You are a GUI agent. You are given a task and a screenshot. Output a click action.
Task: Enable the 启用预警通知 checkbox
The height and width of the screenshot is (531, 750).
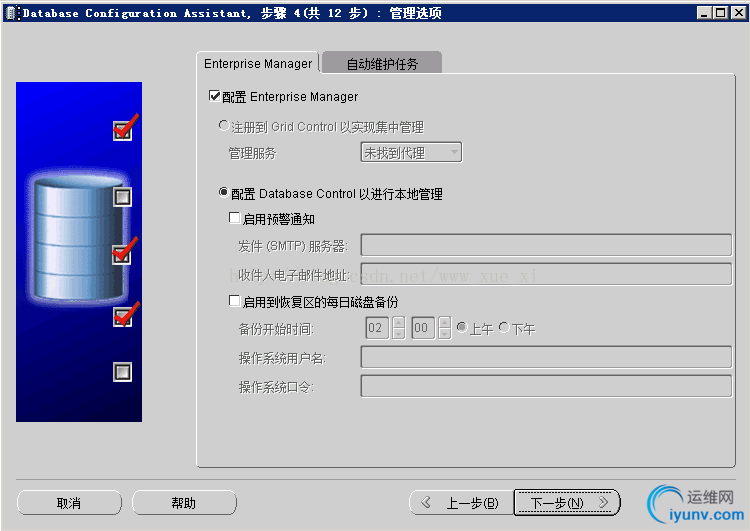[x=234, y=218]
